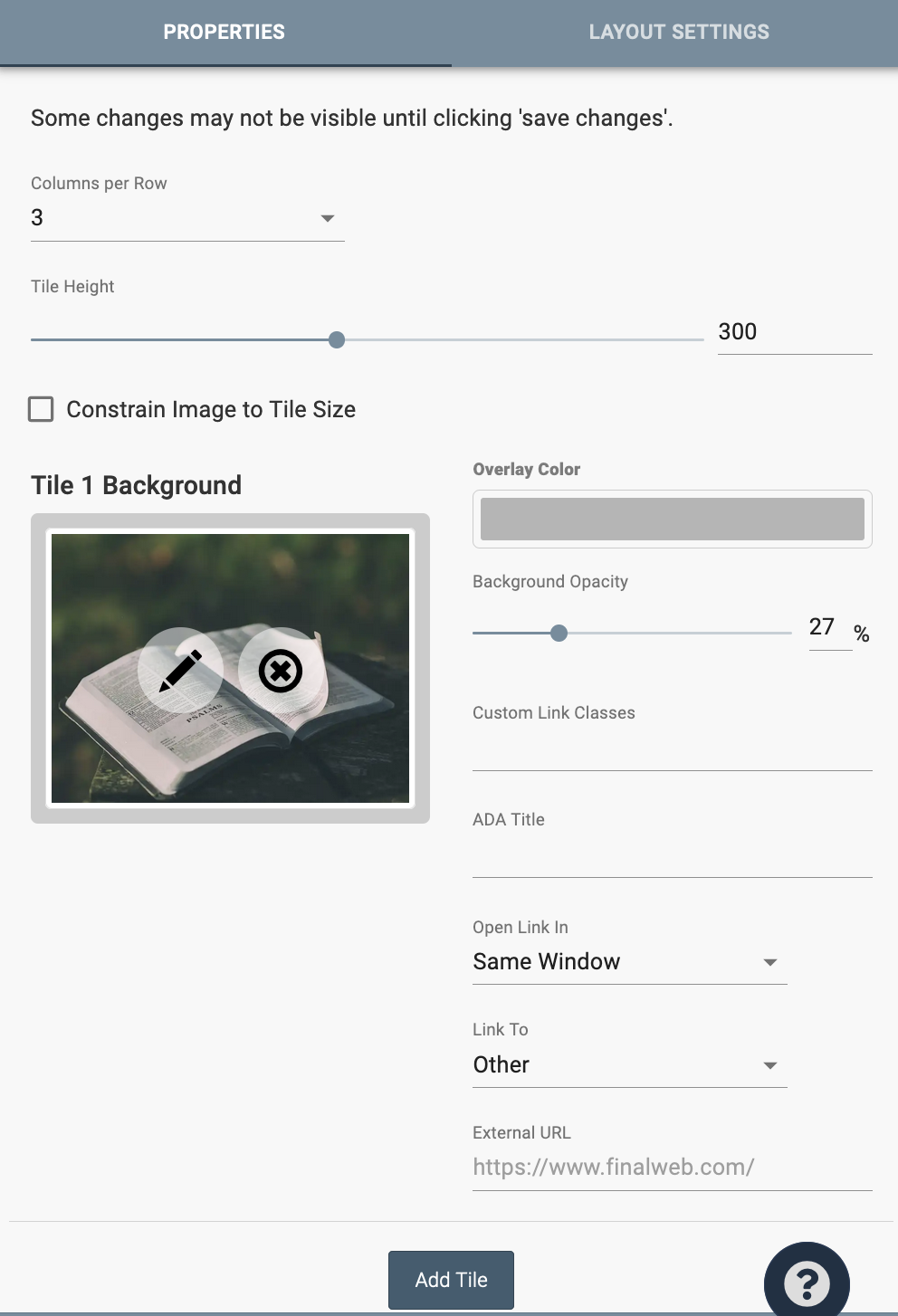Click the Background Opacity slider handle
Screen dimensions: 898x1316
(559, 634)
